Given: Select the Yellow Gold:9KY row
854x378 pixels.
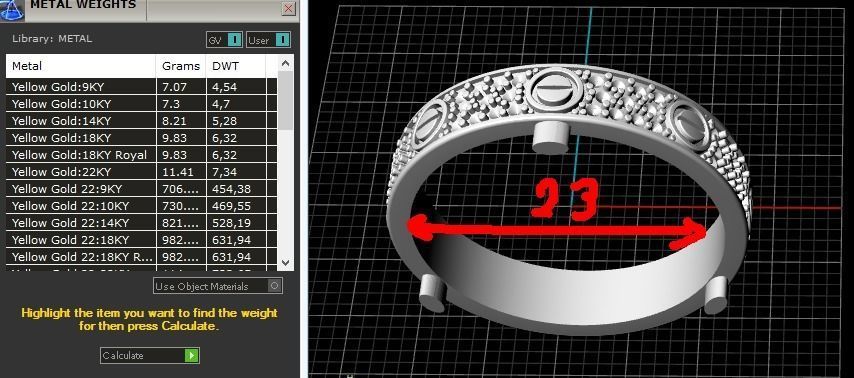Looking at the screenshot, I should [x=141, y=87].
